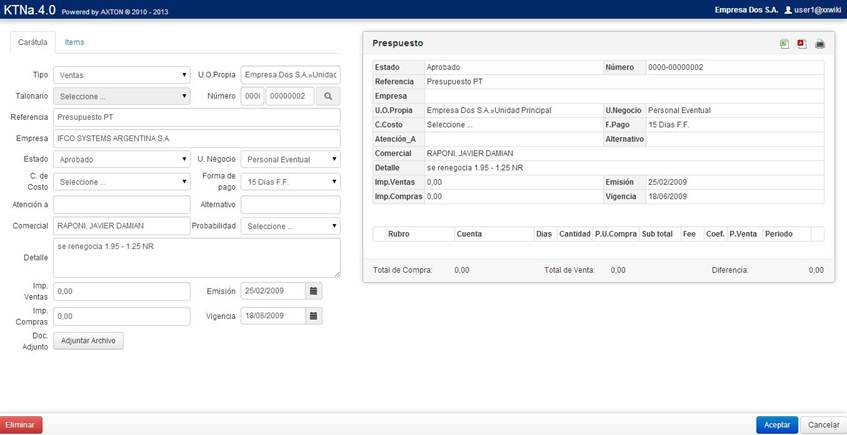Click the search icon next to Número
Screen dimensions: 847x435
(x=327, y=96)
